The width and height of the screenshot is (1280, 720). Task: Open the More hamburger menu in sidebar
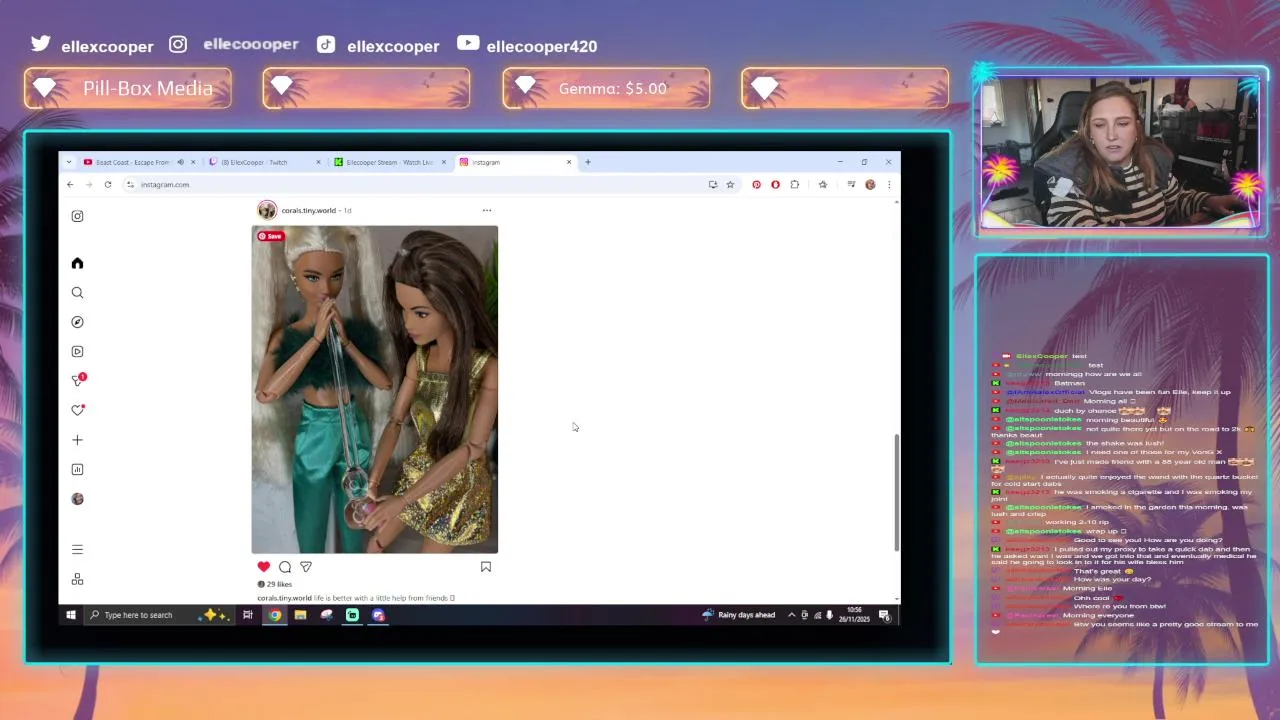pos(77,550)
